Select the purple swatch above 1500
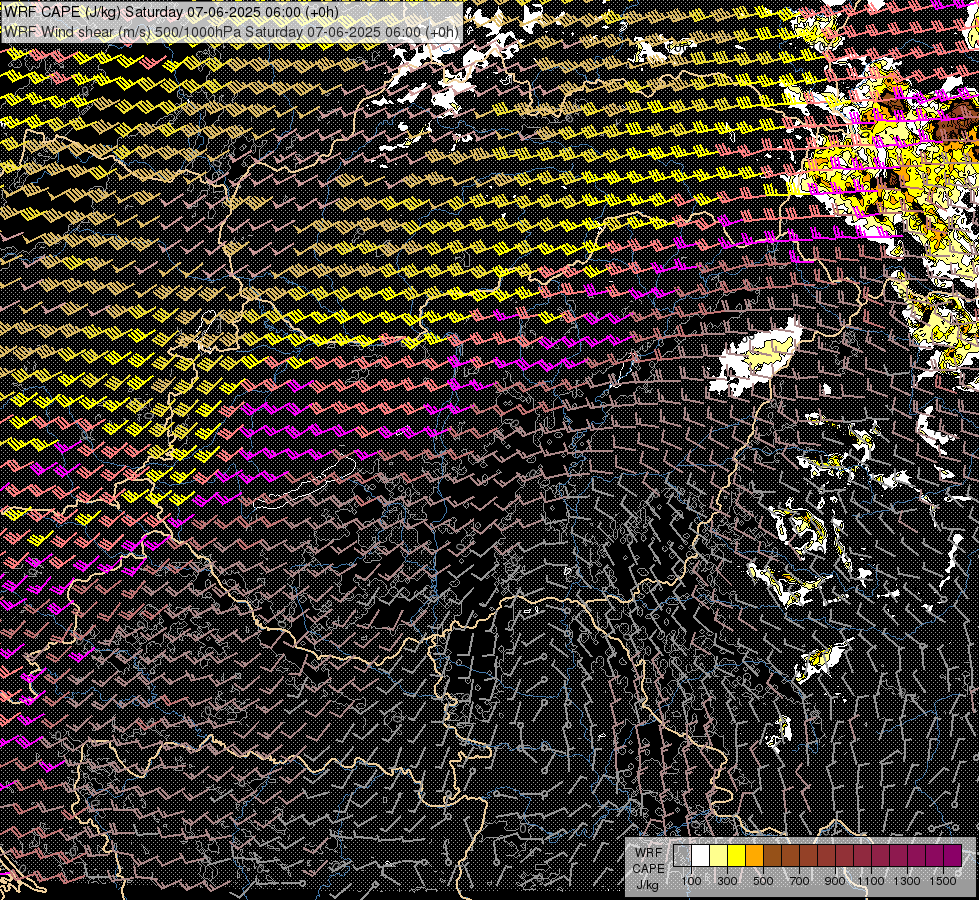This screenshot has height=900, width=979. (x=952, y=856)
